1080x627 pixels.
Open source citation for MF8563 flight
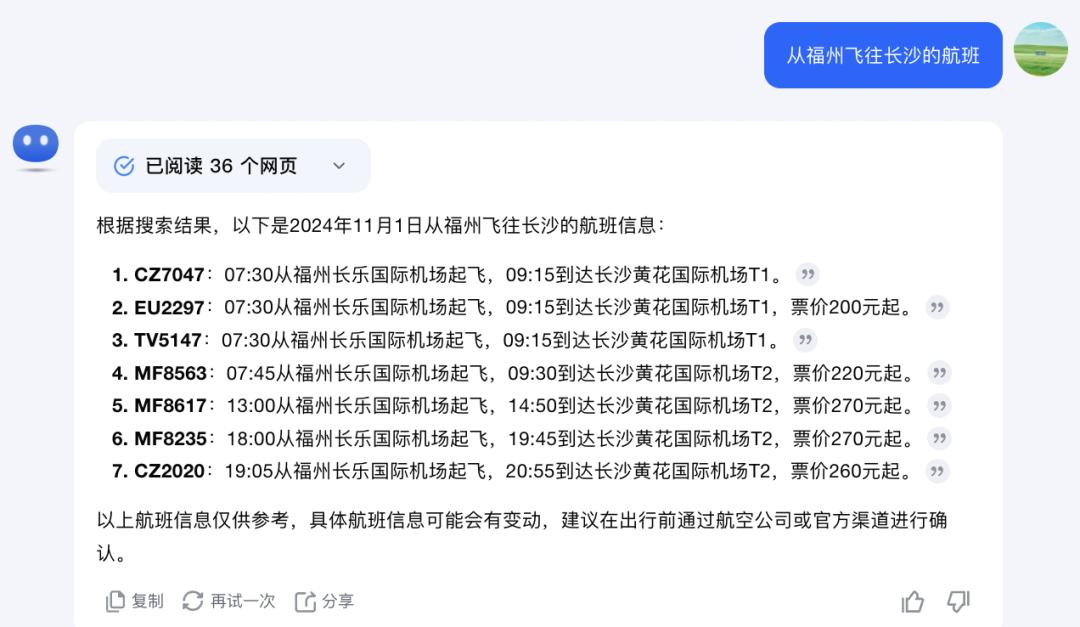pos(938,373)
